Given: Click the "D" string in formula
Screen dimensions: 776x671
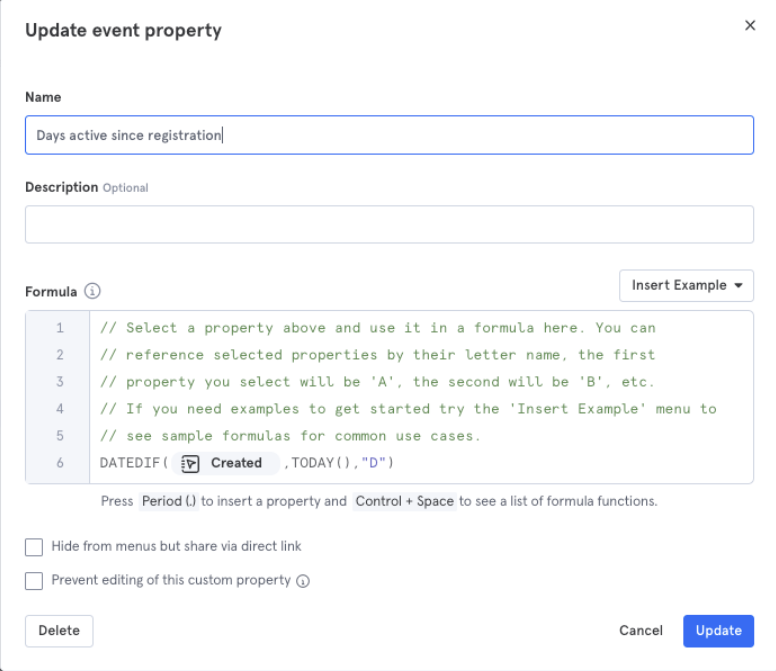Looking at the screenshot, I should (x=373, y=463).
